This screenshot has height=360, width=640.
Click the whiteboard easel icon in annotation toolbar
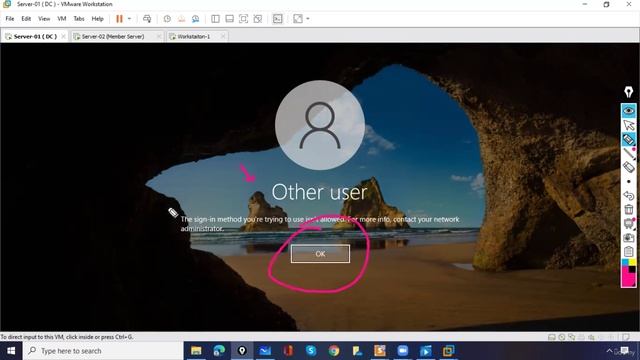point(629,223)
